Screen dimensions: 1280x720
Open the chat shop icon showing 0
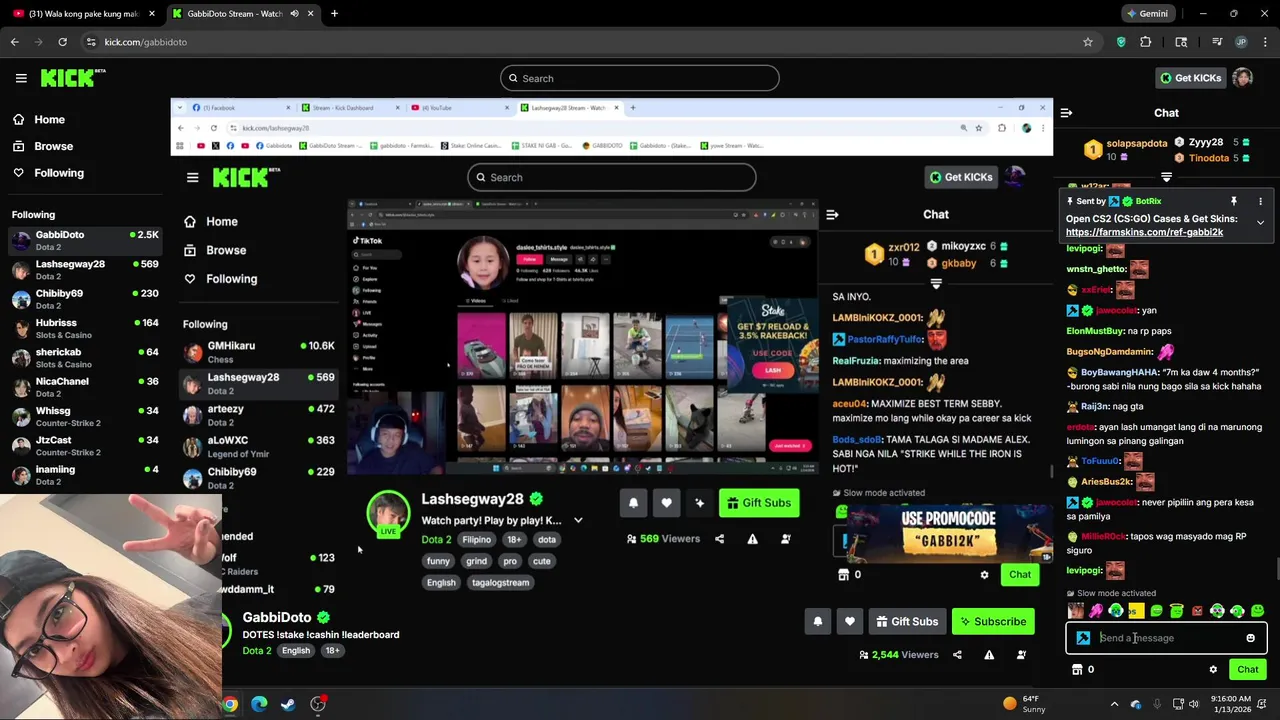coord(1083,670)
